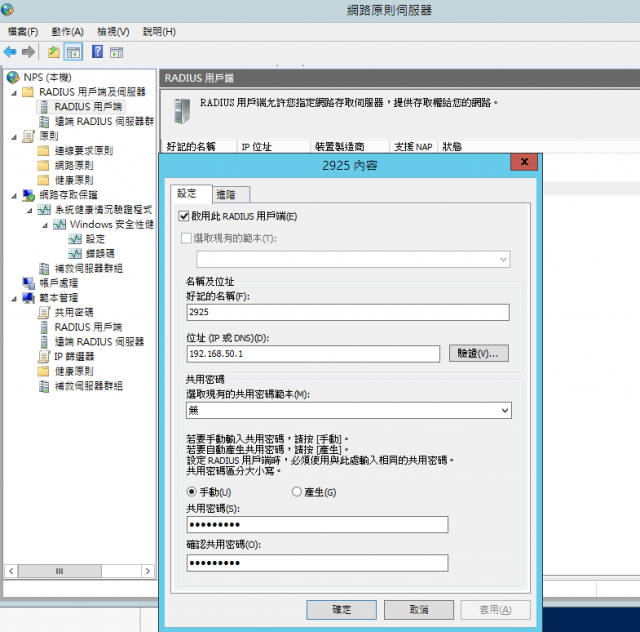Click the 範本管理 computer icon
The width and height of the screenshot is (640, 632).
pyautogui.click(x=29, y=298)
